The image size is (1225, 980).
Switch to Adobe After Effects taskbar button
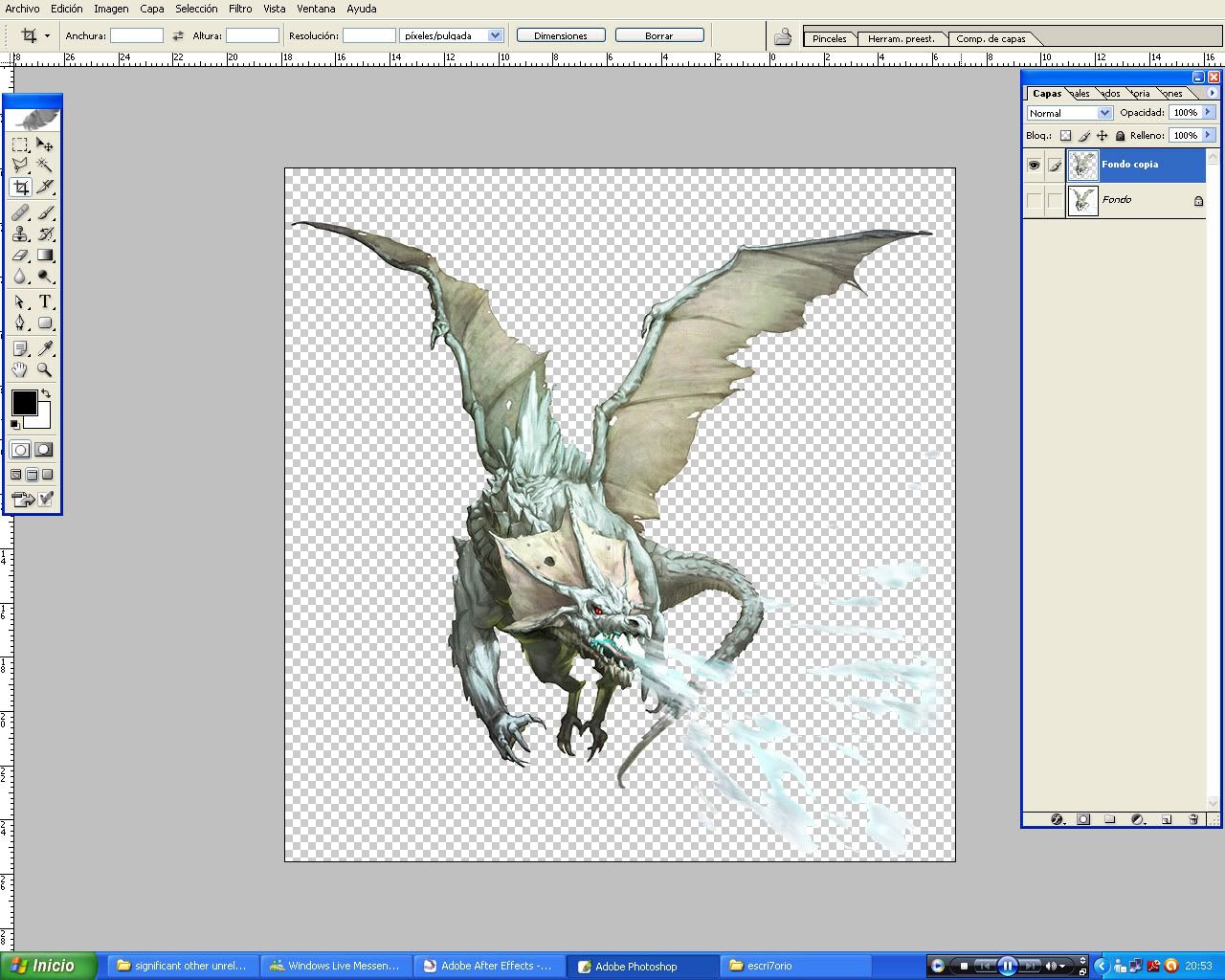pyautogui.click(x=489, y=966)
